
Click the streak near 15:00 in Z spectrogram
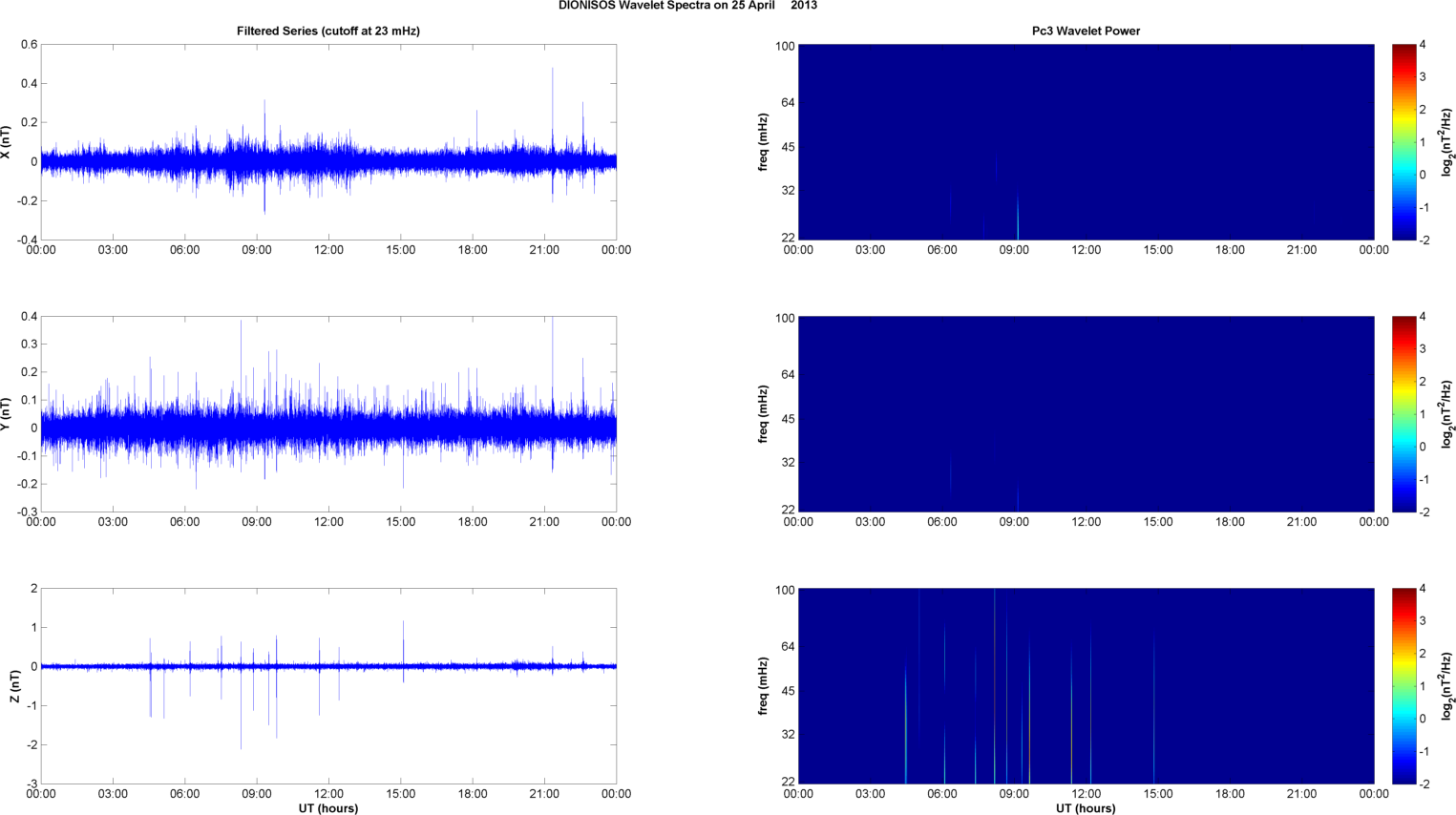(1154, 708)
